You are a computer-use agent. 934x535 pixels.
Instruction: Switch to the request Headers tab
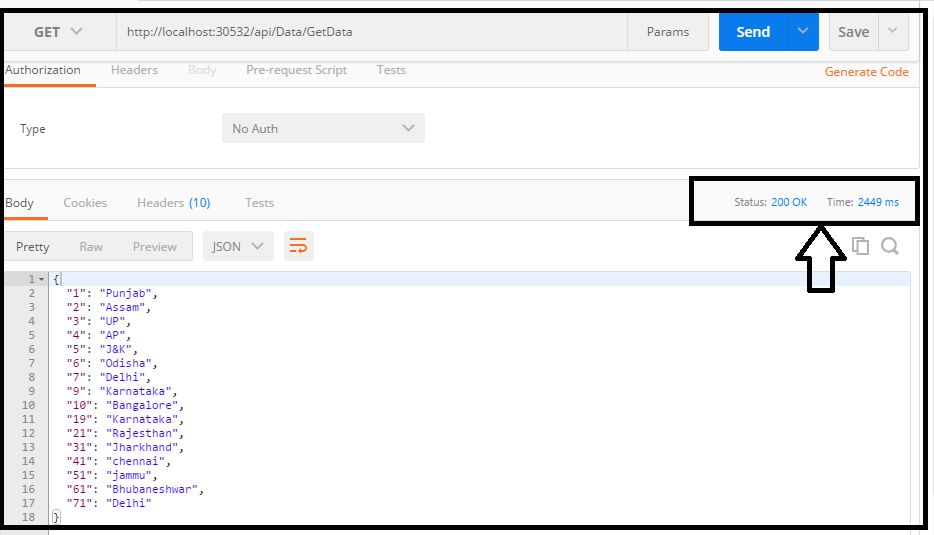[x=134, y=70]
